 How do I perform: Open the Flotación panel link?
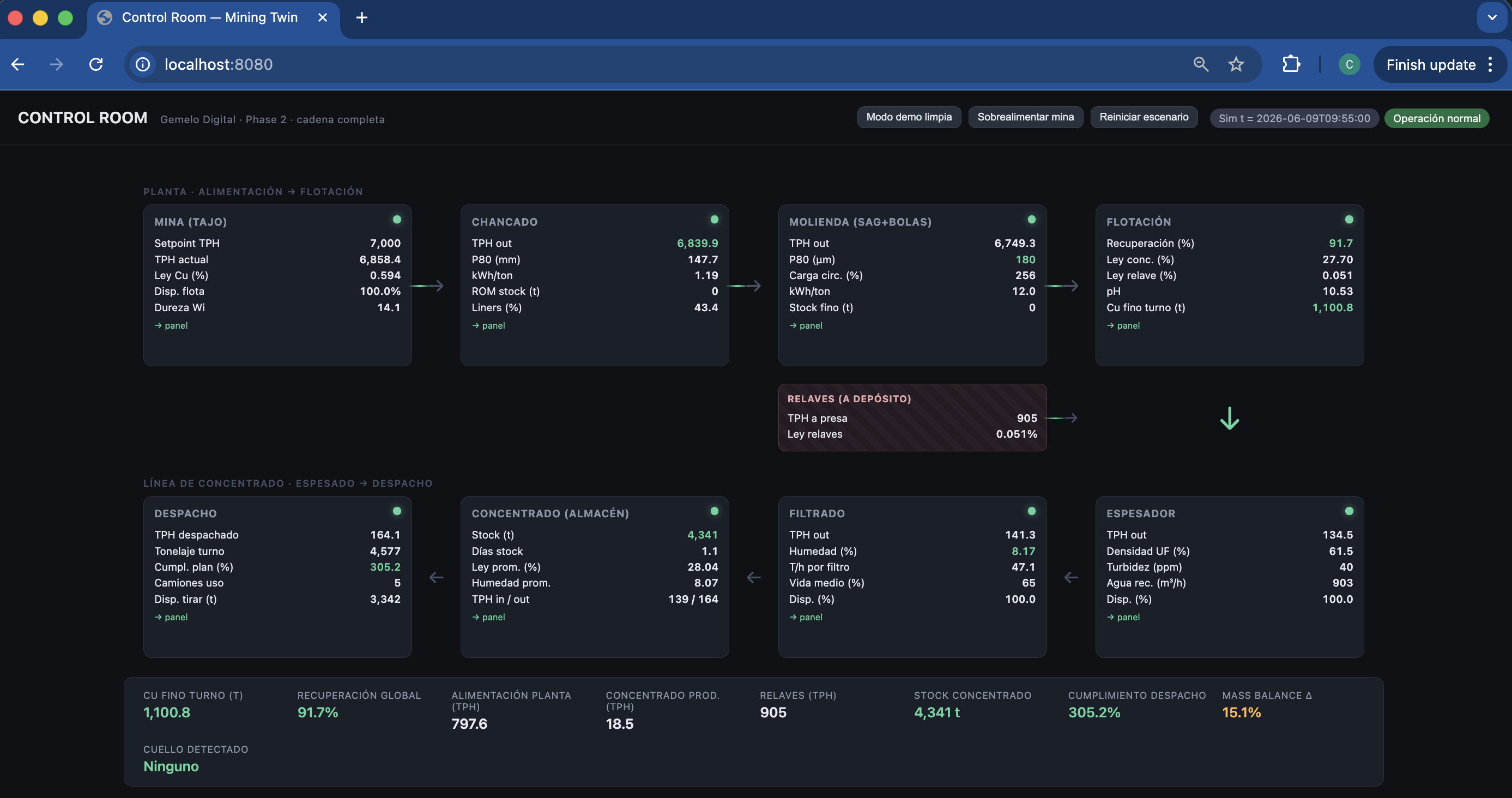click(1123, 325)
